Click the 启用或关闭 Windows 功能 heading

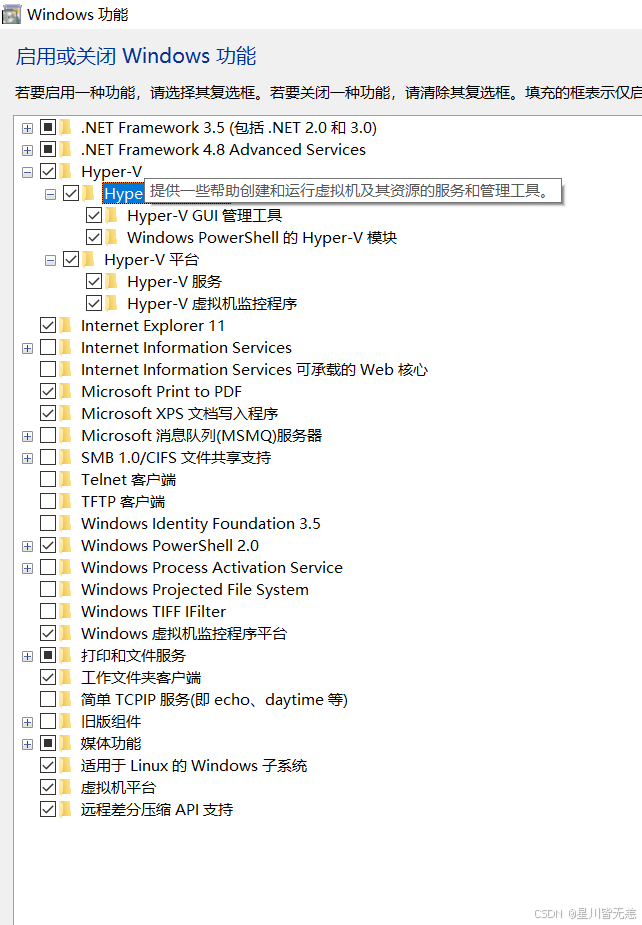(x=136, y=56)
